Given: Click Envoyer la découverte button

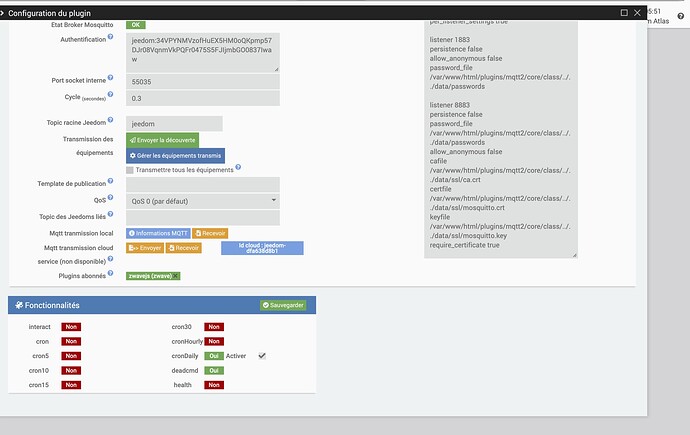Looking at the screenshot, I should pyautogui.click(x=162, y=140).
